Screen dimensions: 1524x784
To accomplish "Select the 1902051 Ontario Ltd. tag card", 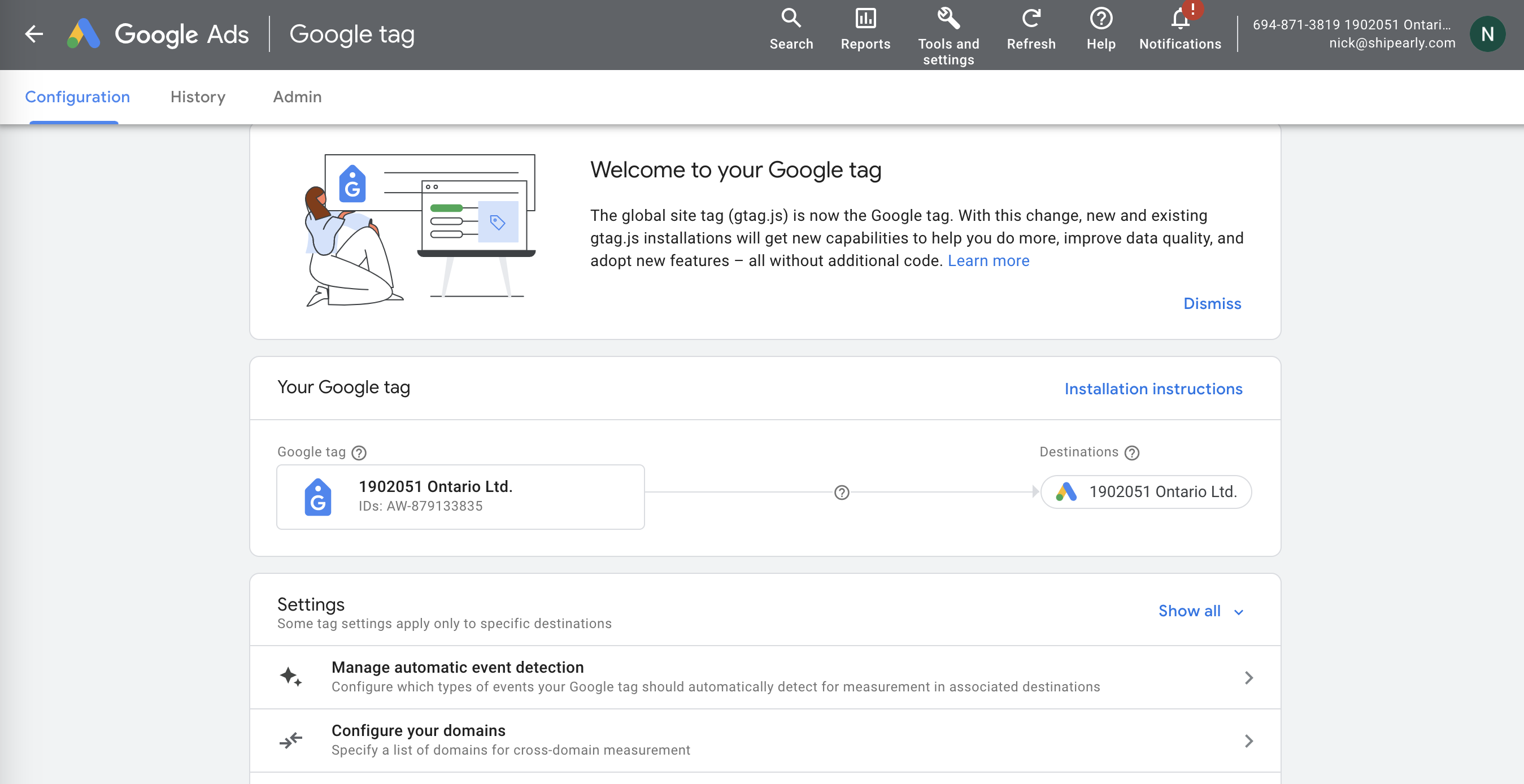I will (x=460, y=497).
